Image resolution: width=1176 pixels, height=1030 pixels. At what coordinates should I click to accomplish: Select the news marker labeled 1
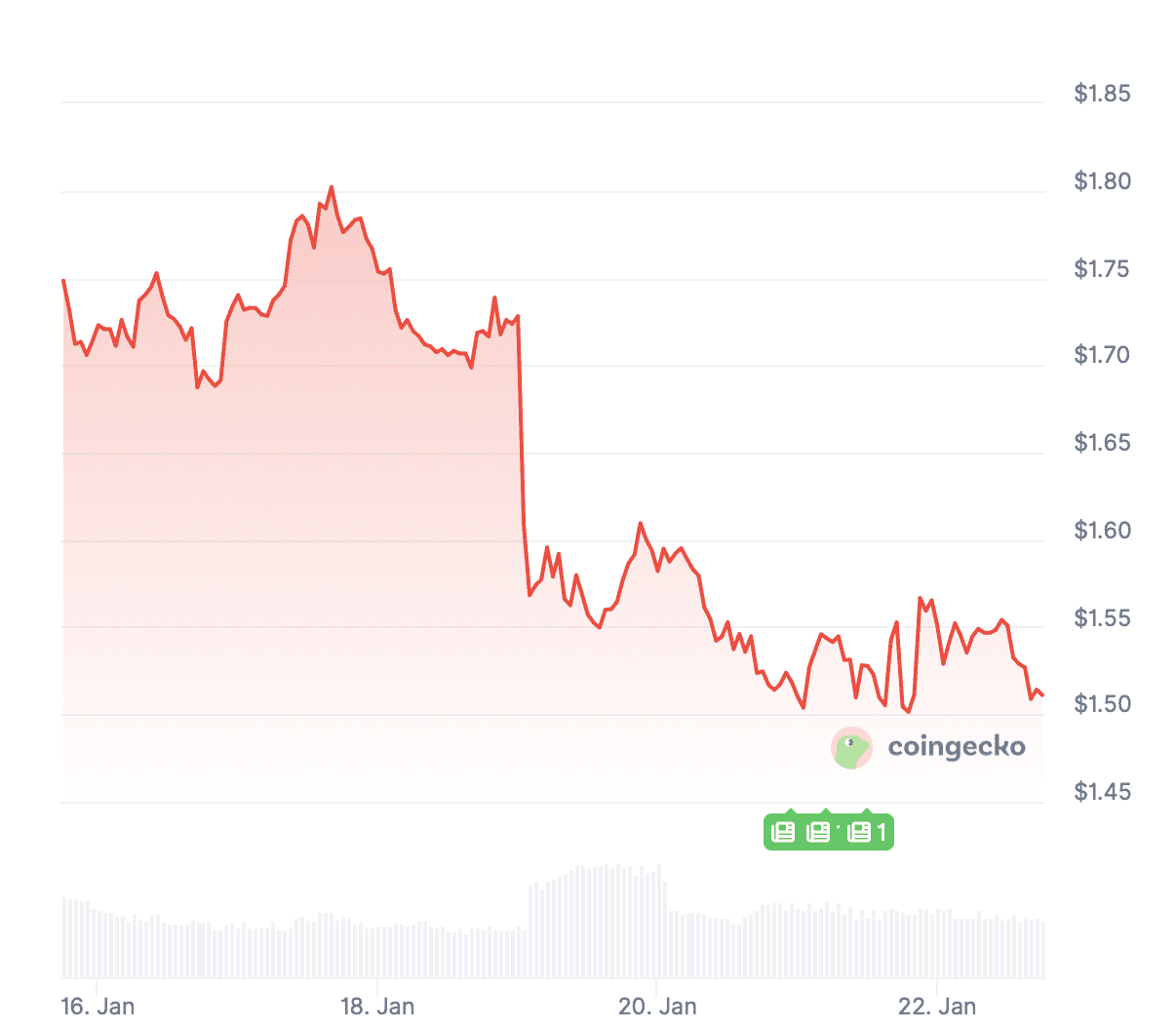[x=868, y=832]
